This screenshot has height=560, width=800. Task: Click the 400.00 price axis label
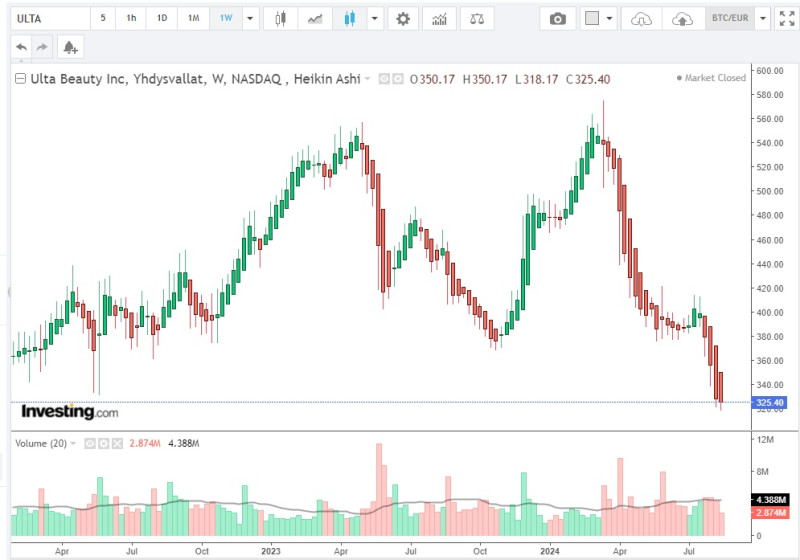pos(770,312)
